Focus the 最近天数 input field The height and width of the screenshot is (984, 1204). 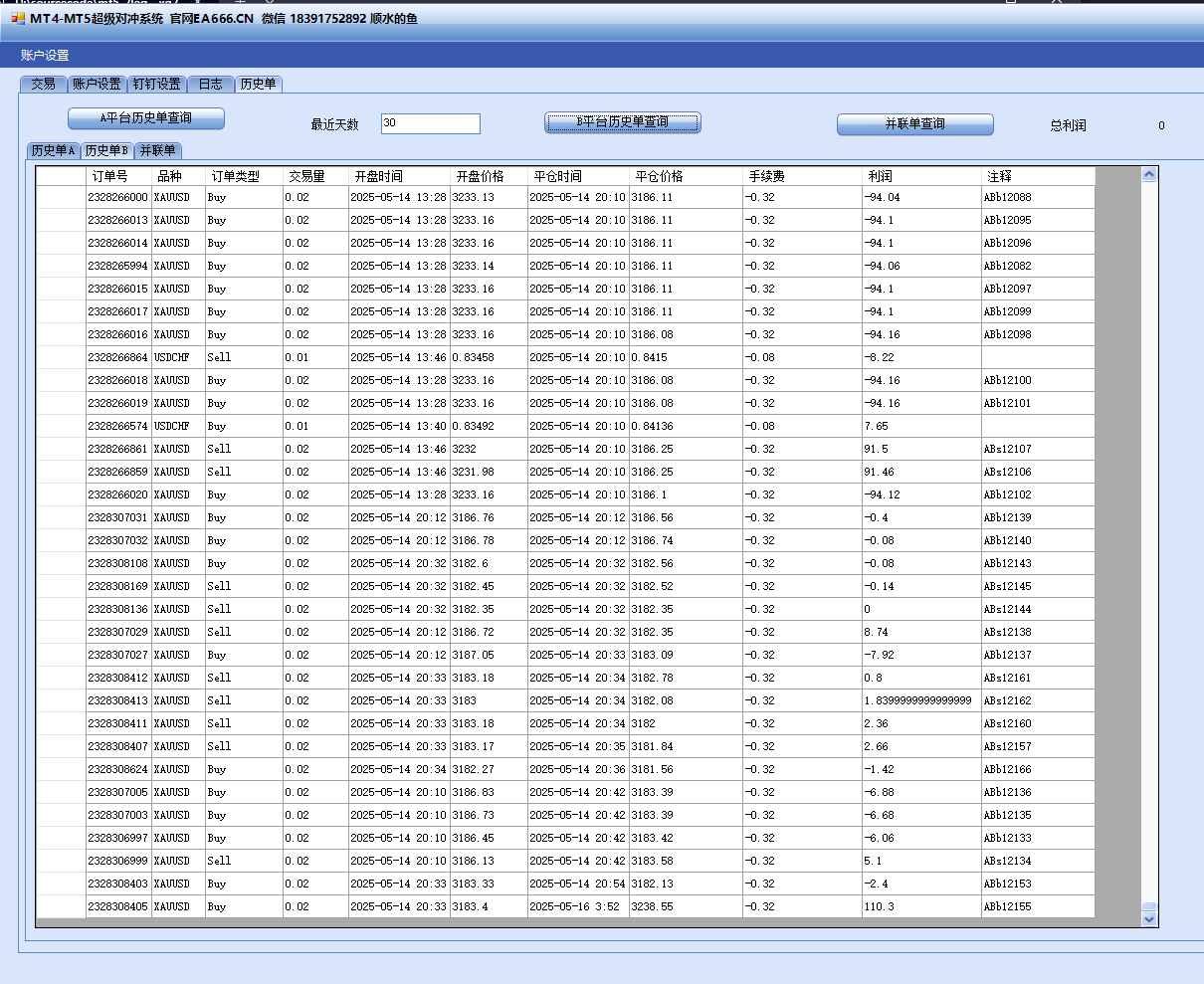[x=430, y=123]
